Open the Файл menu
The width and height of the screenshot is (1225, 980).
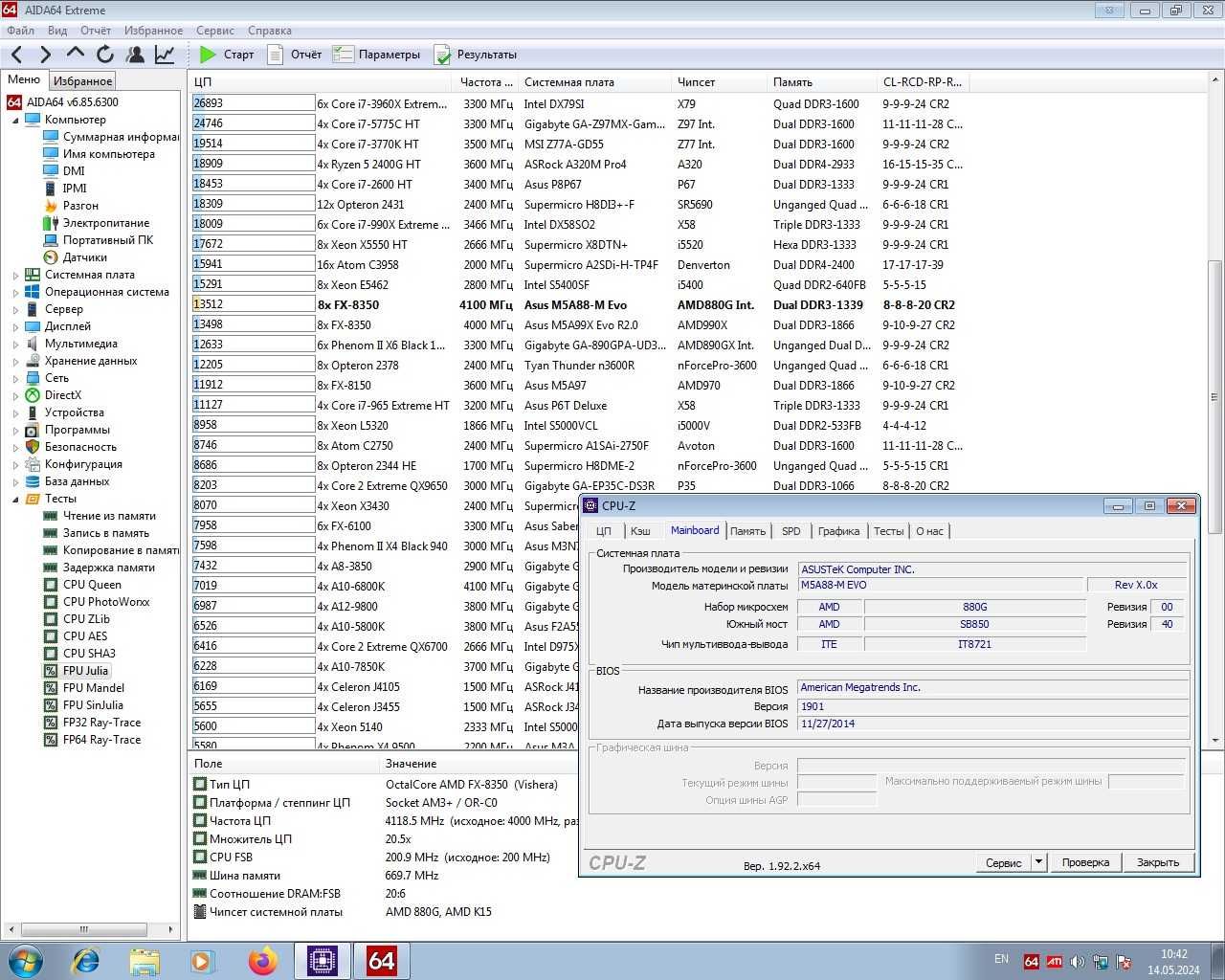(20, 31)
